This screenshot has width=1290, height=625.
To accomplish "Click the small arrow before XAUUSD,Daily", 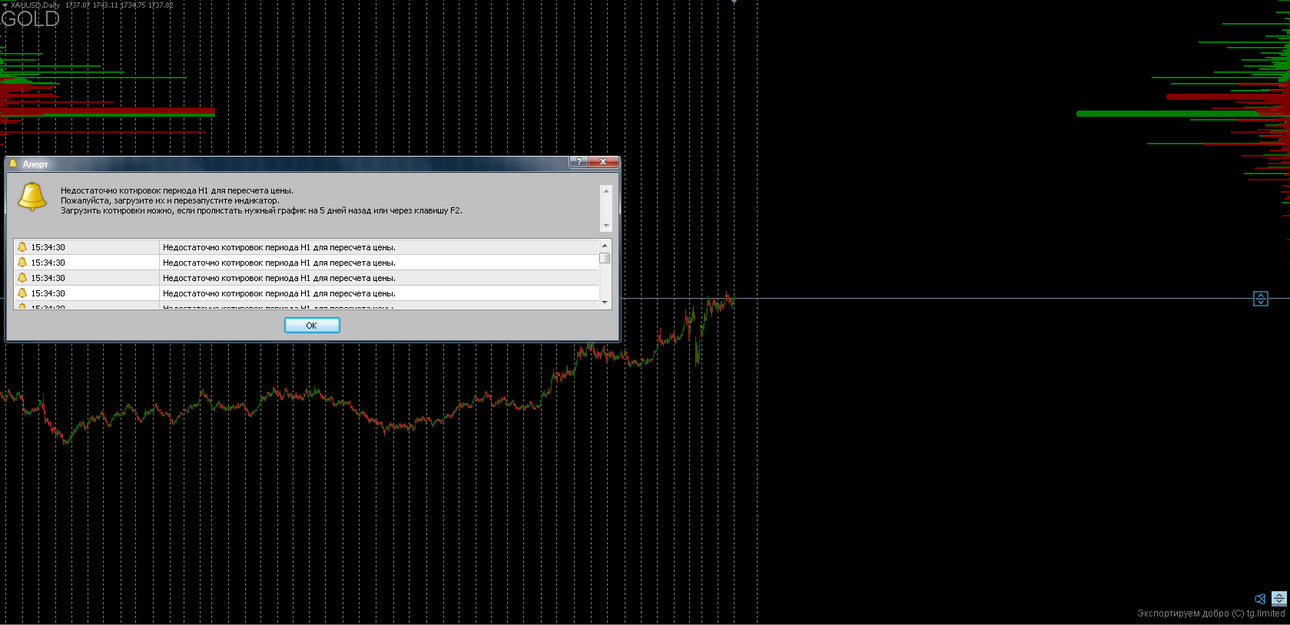I will click(x=4, y=5).
